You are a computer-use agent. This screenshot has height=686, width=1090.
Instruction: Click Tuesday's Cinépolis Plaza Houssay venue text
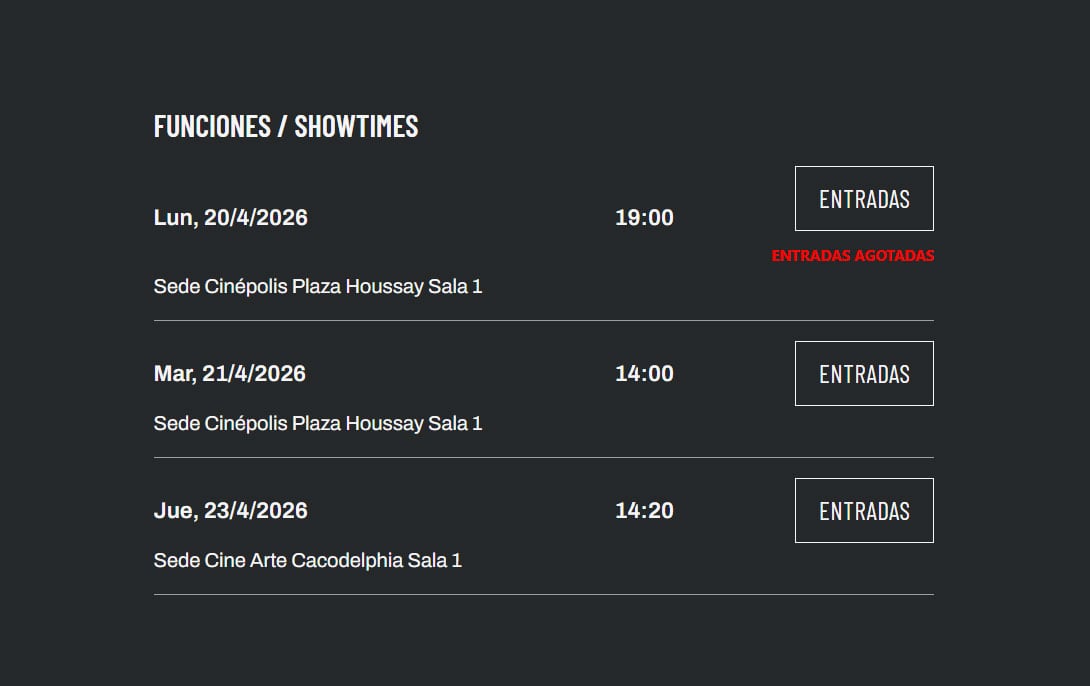coord(318,424)
